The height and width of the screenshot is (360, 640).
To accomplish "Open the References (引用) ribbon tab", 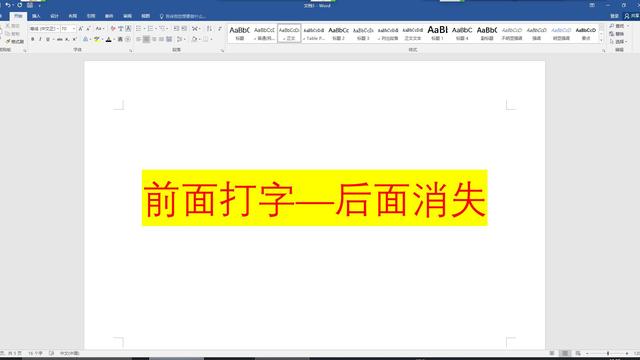I will [91, 16].
